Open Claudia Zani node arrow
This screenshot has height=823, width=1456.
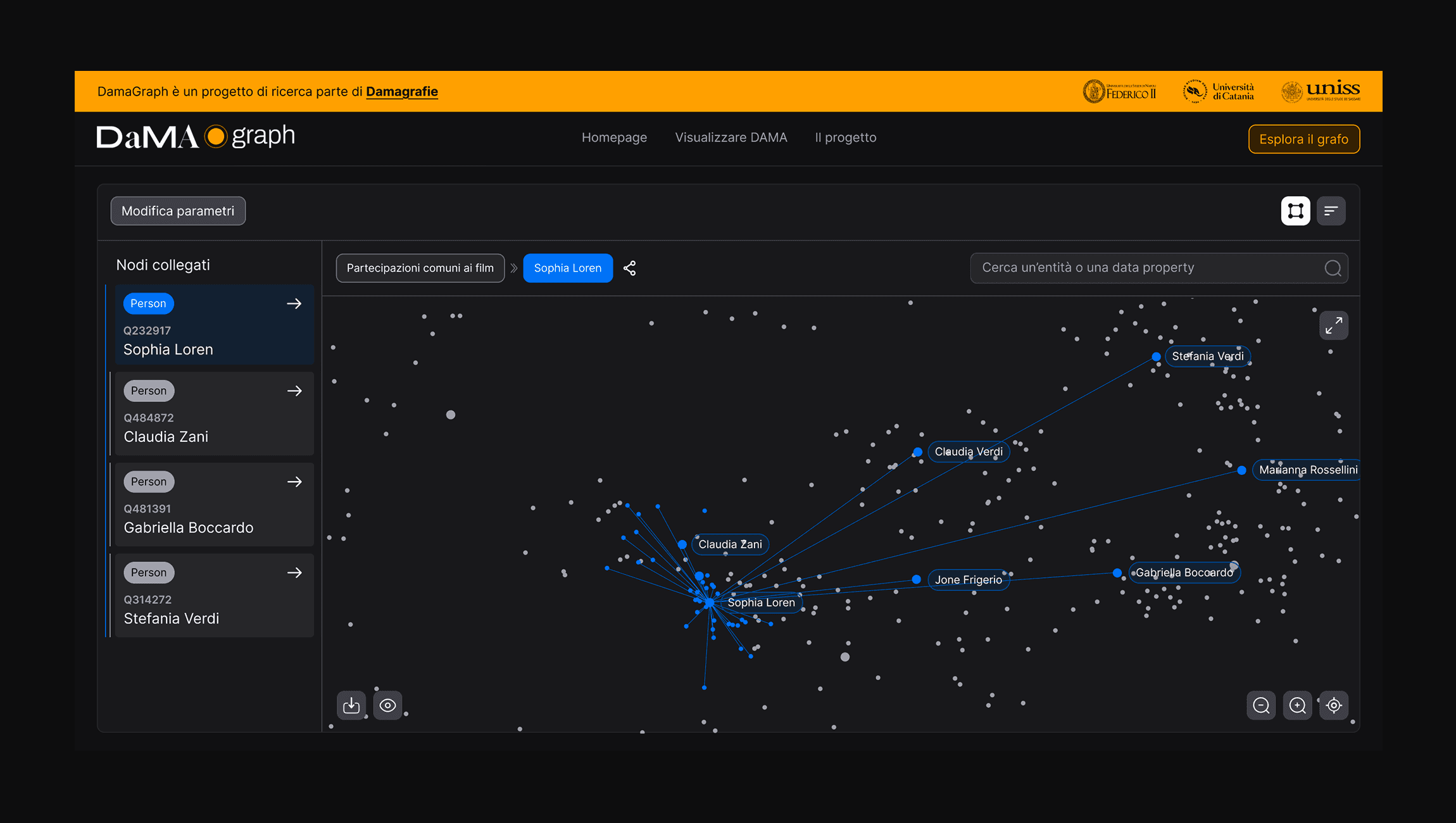294,391
